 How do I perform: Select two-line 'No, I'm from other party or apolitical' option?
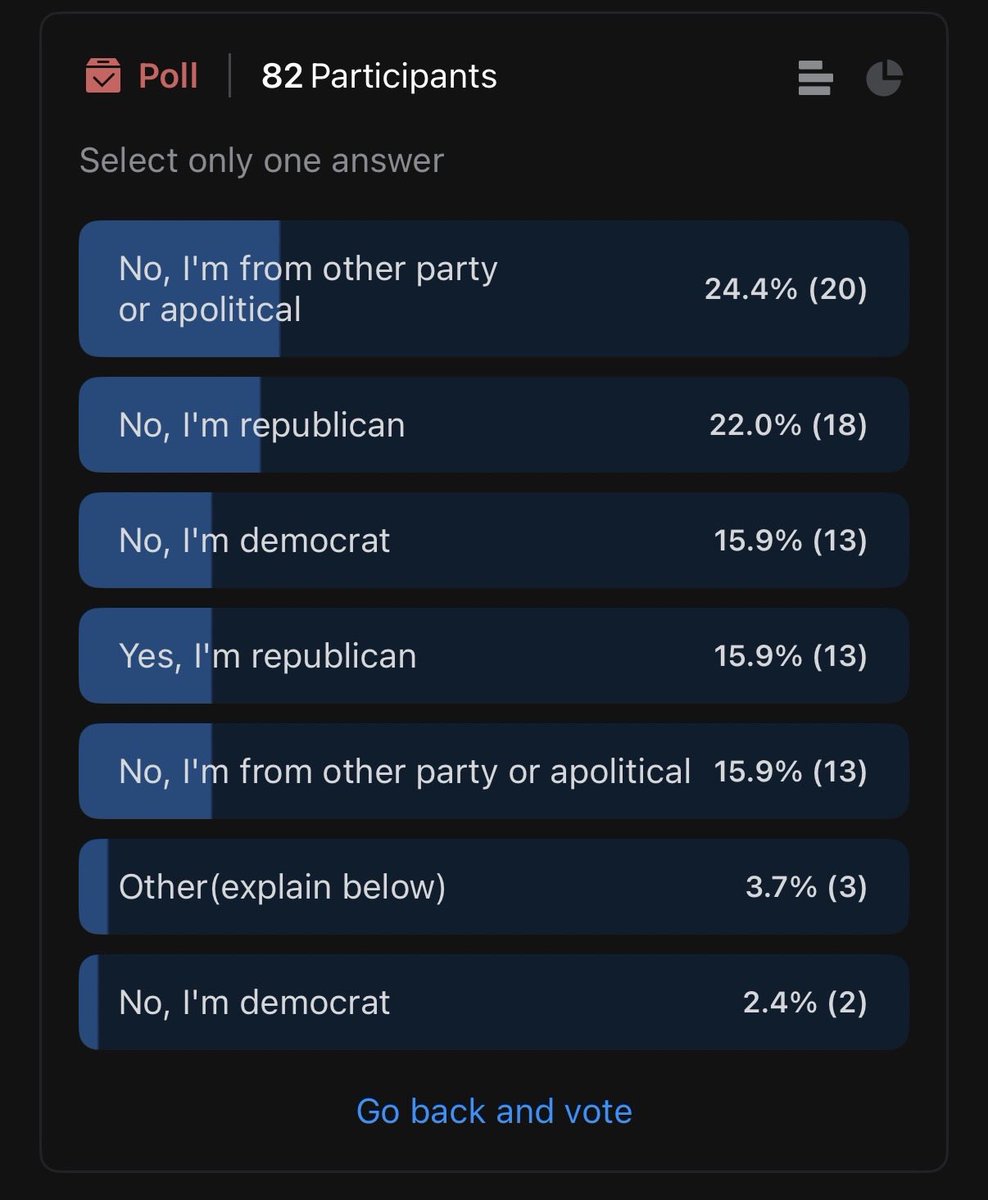[x=494, y=289]
